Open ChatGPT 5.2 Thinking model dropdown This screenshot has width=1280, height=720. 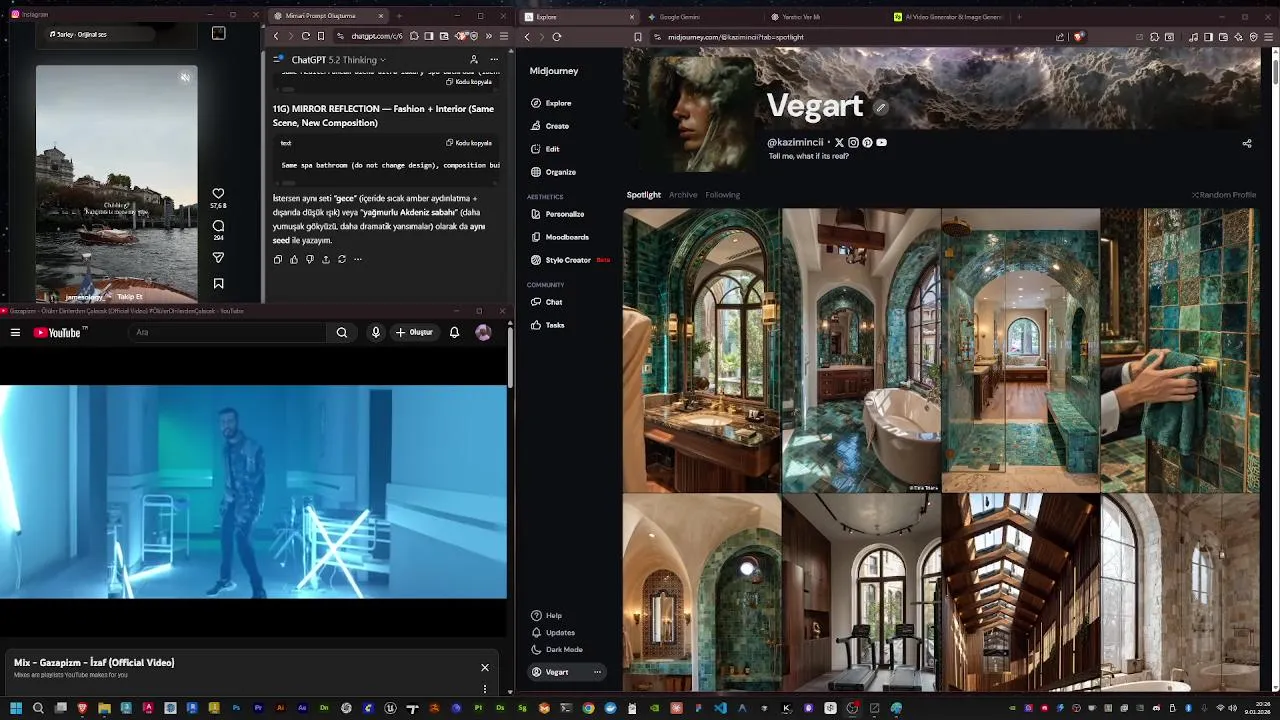338,60
